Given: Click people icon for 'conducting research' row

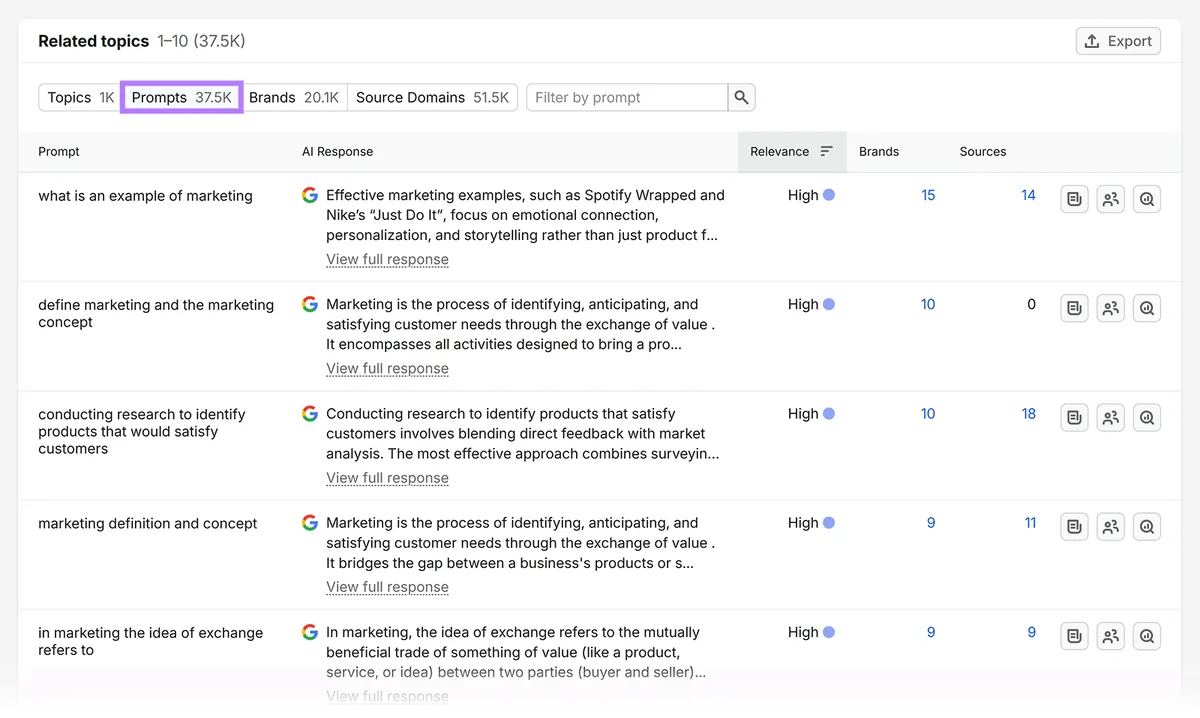Looking at the screenshot, I should click(x=1111, y=417).
